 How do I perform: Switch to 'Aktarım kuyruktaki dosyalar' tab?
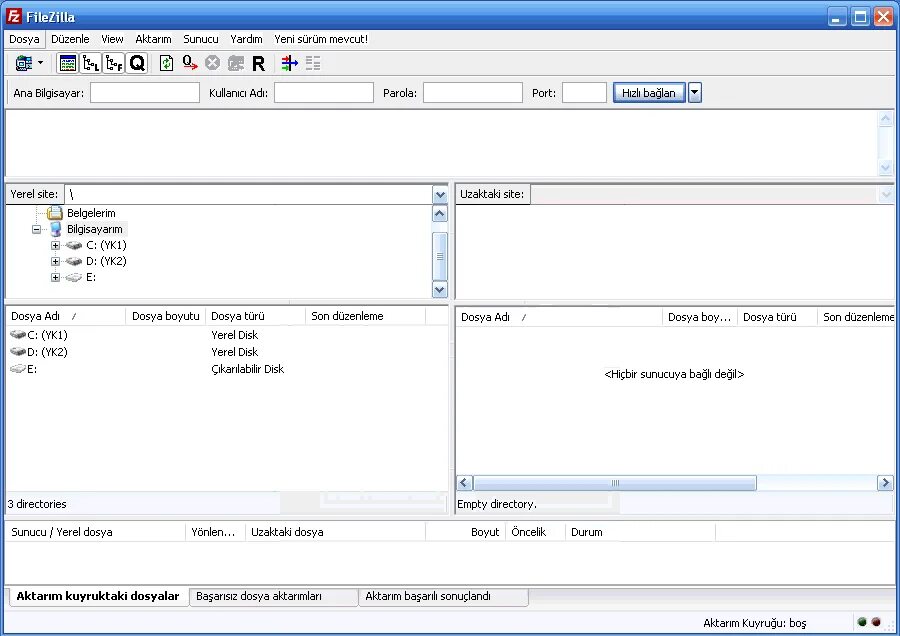(98, 596)
